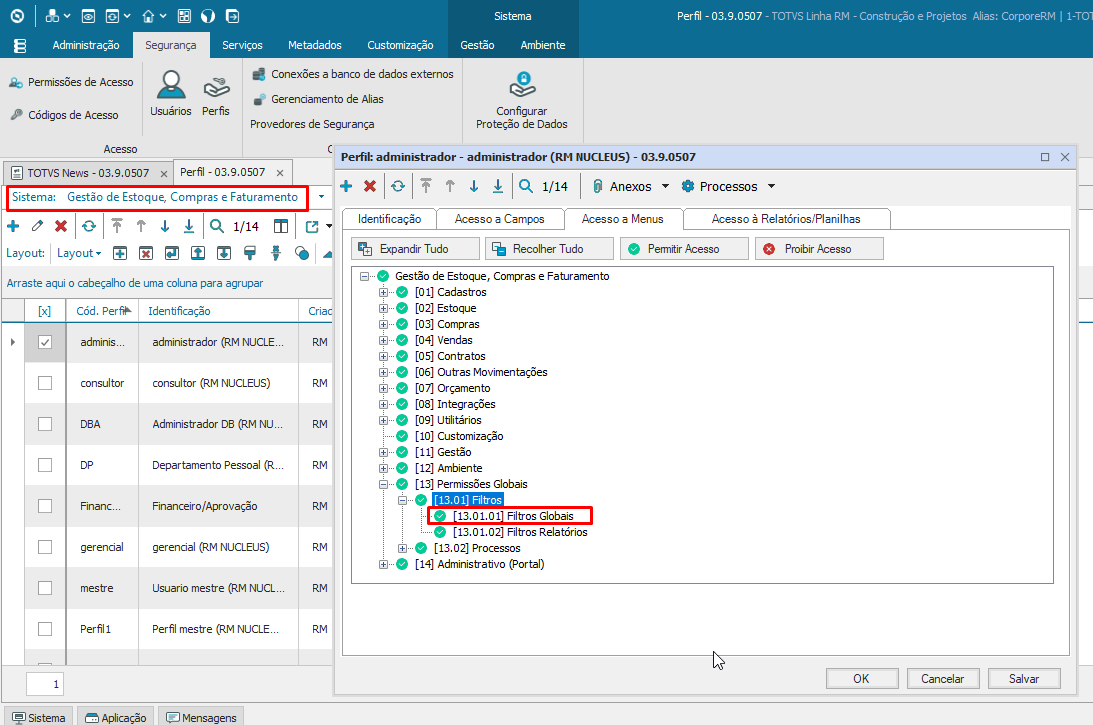Click Proibir Acesso button

pyautogui.click(x=819, y=249)
